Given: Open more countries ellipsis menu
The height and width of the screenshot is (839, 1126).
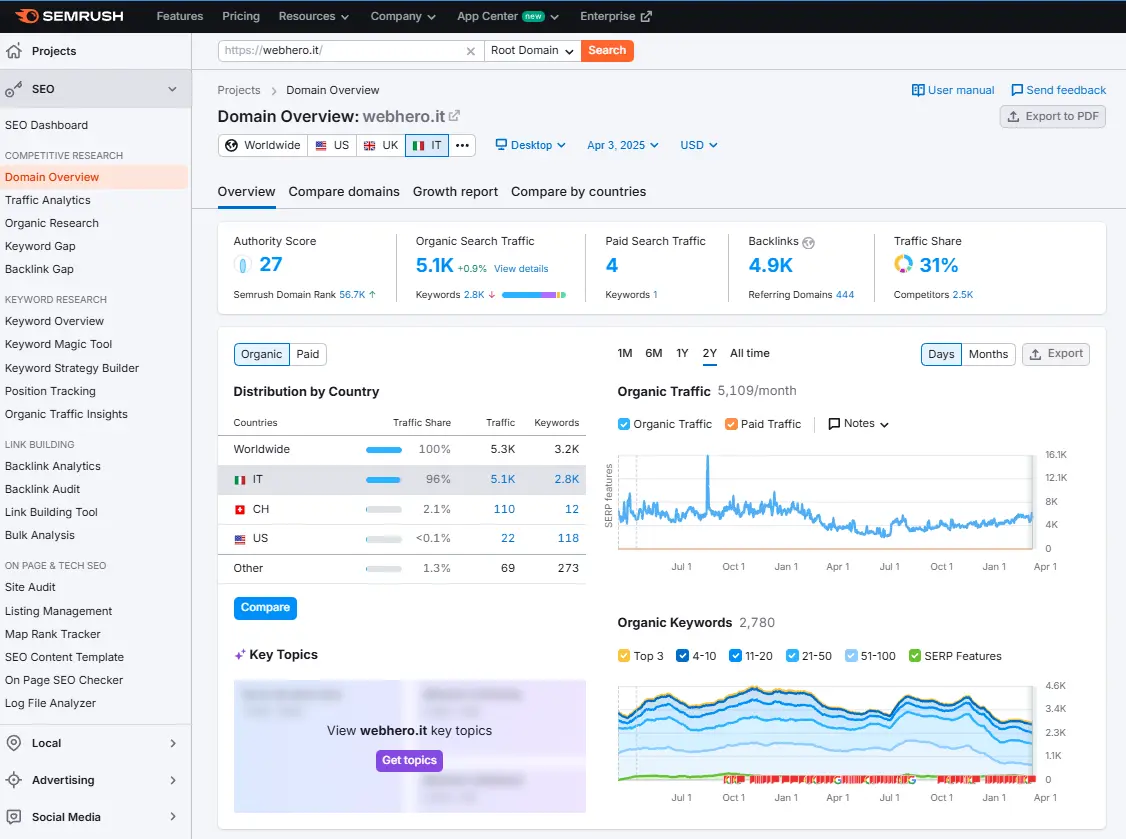Looking at the screenshot, I should [x=462, y=145].
